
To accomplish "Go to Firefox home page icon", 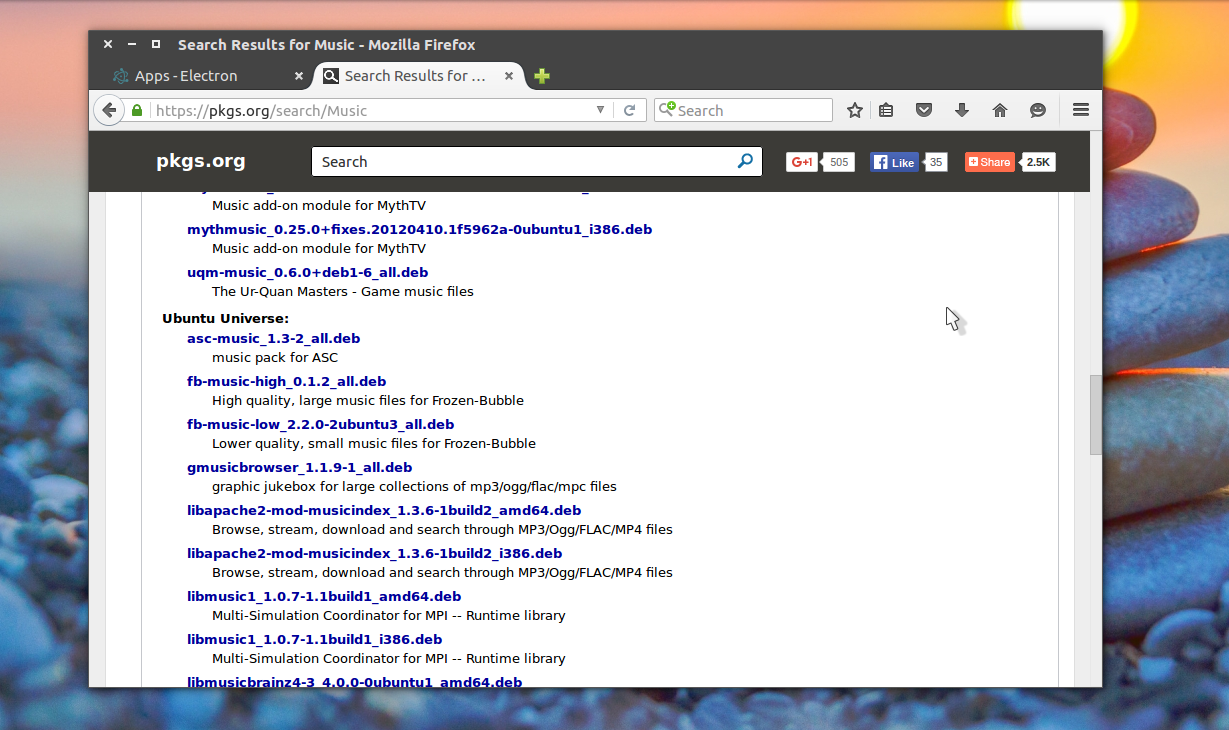I will 1000,110.
